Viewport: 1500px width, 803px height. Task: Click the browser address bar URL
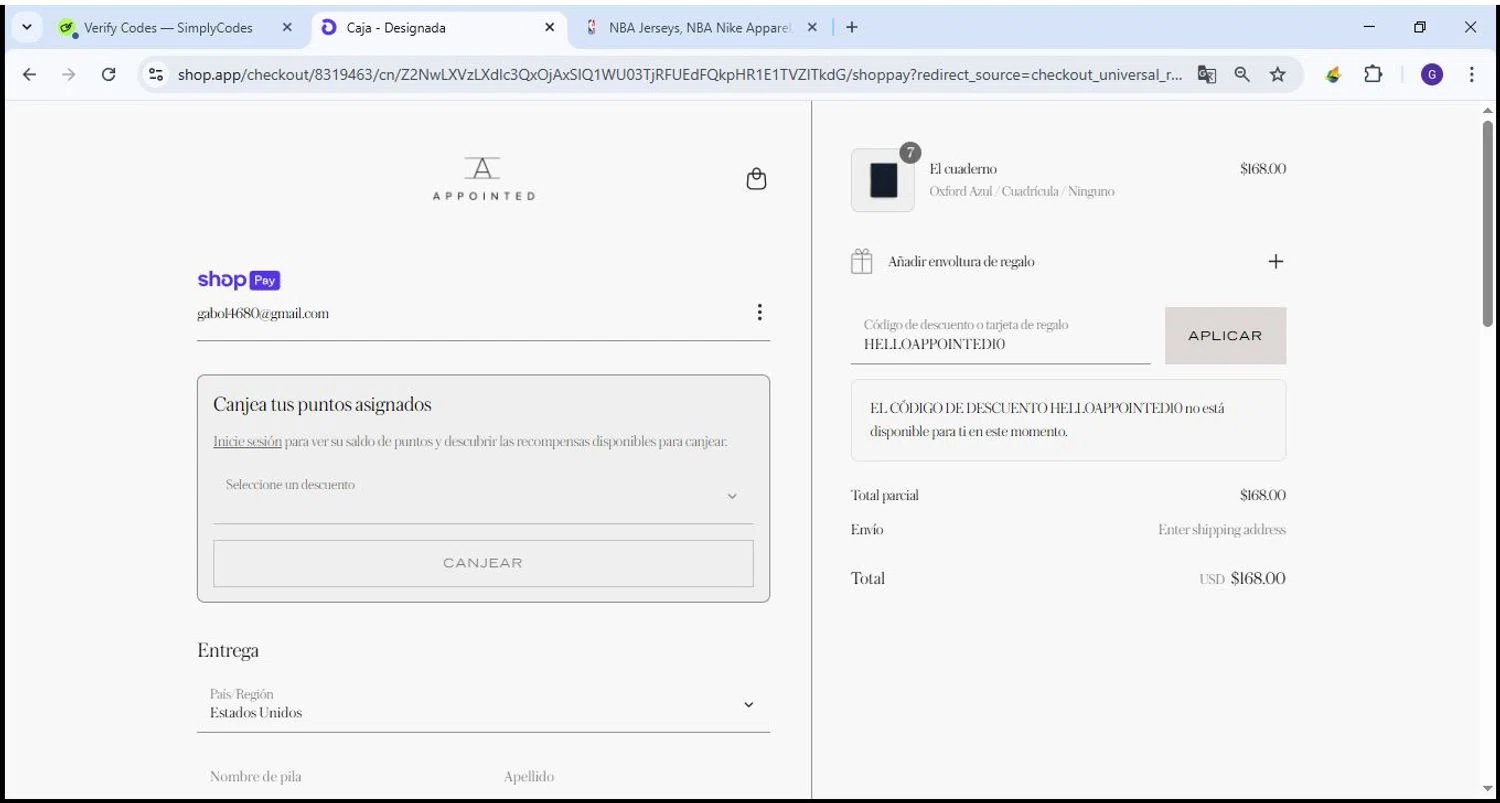tap(680, 74)
